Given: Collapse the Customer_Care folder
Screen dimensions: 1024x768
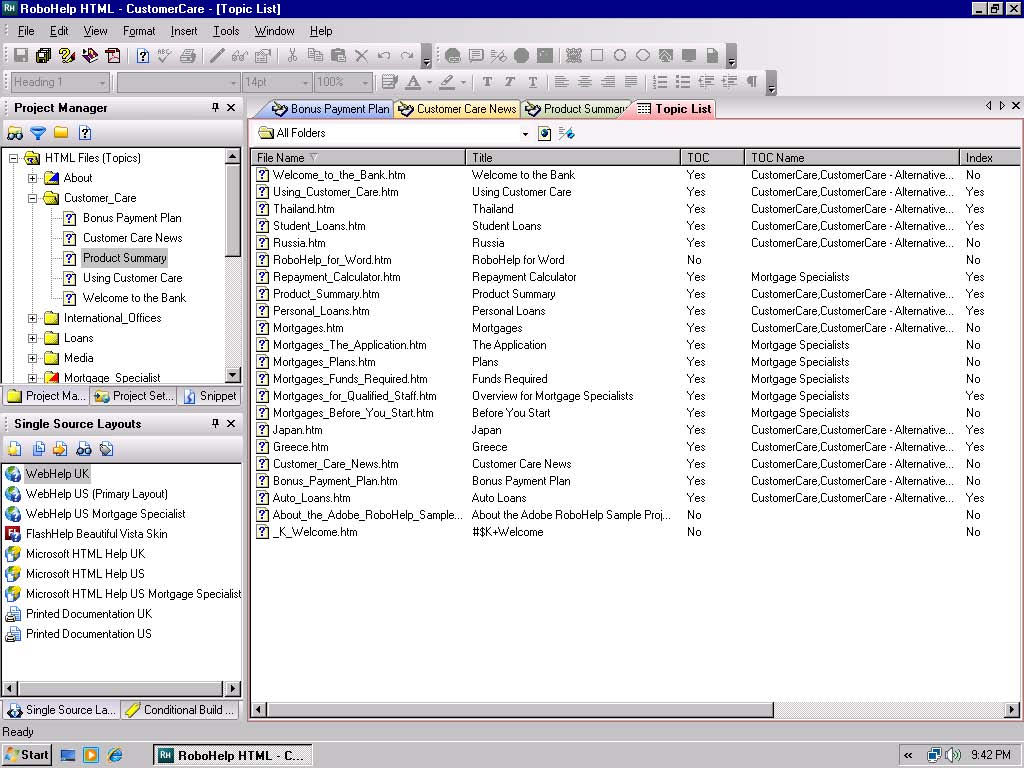Looking at the screenshot, I should (x=32, y=198).
